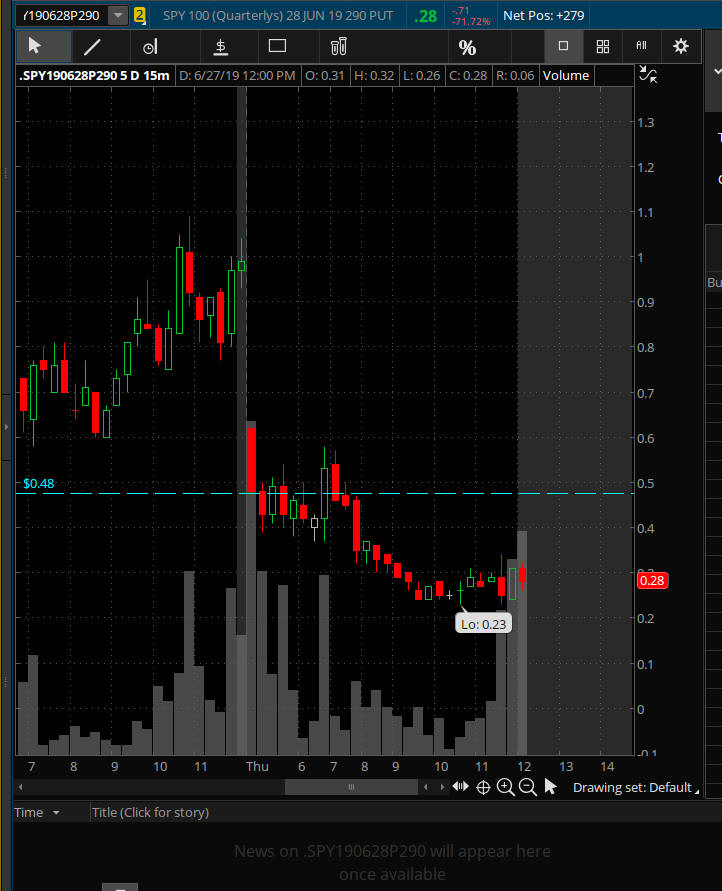Click the Title (Click for story) header

[151, 813]
